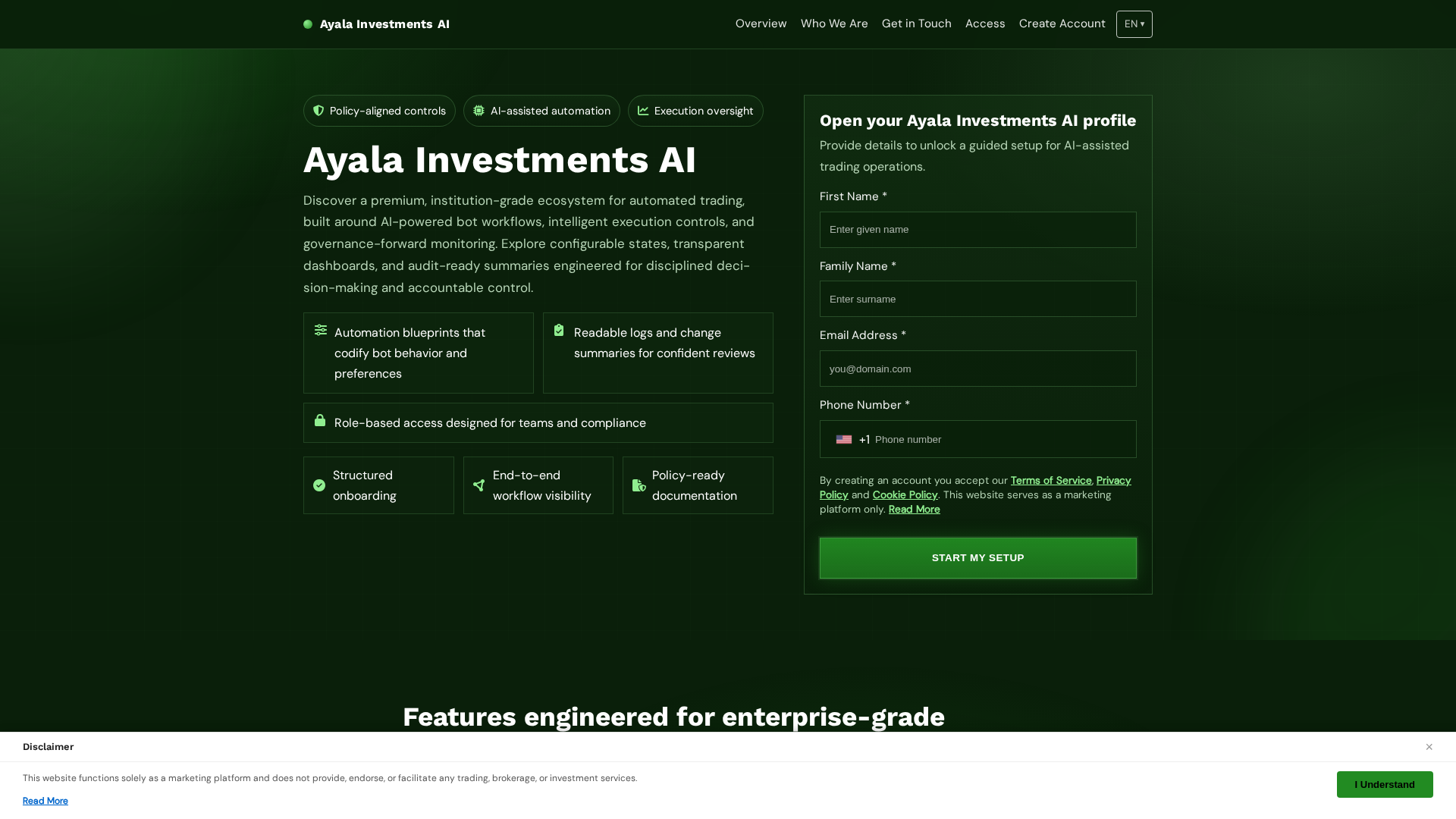Click the clipboard icon beside Readable logs
The height and width of the screenshot is (819, 1456).
[559, 330]
